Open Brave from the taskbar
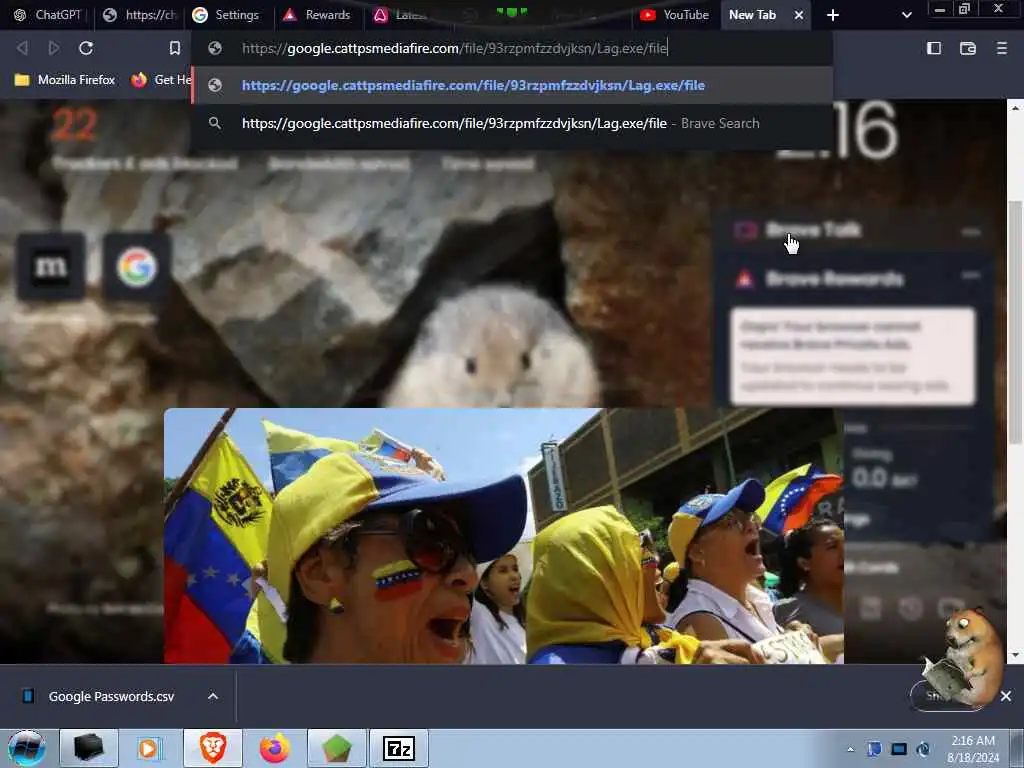This screenshot has width=1024, height=768. click(x=213, y=748)
